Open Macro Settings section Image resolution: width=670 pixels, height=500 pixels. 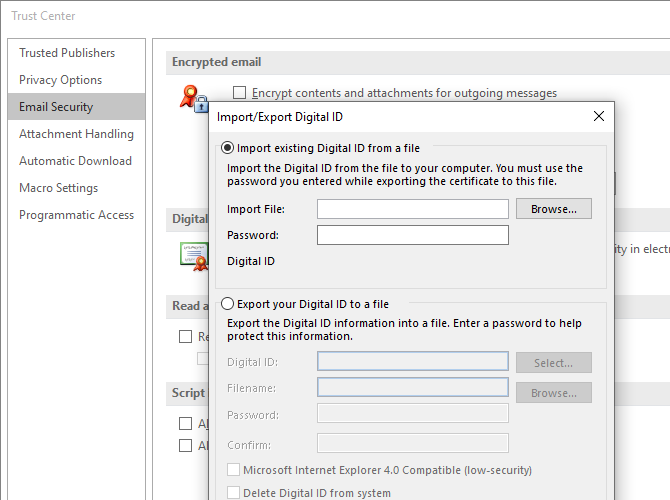click(58, 188)
